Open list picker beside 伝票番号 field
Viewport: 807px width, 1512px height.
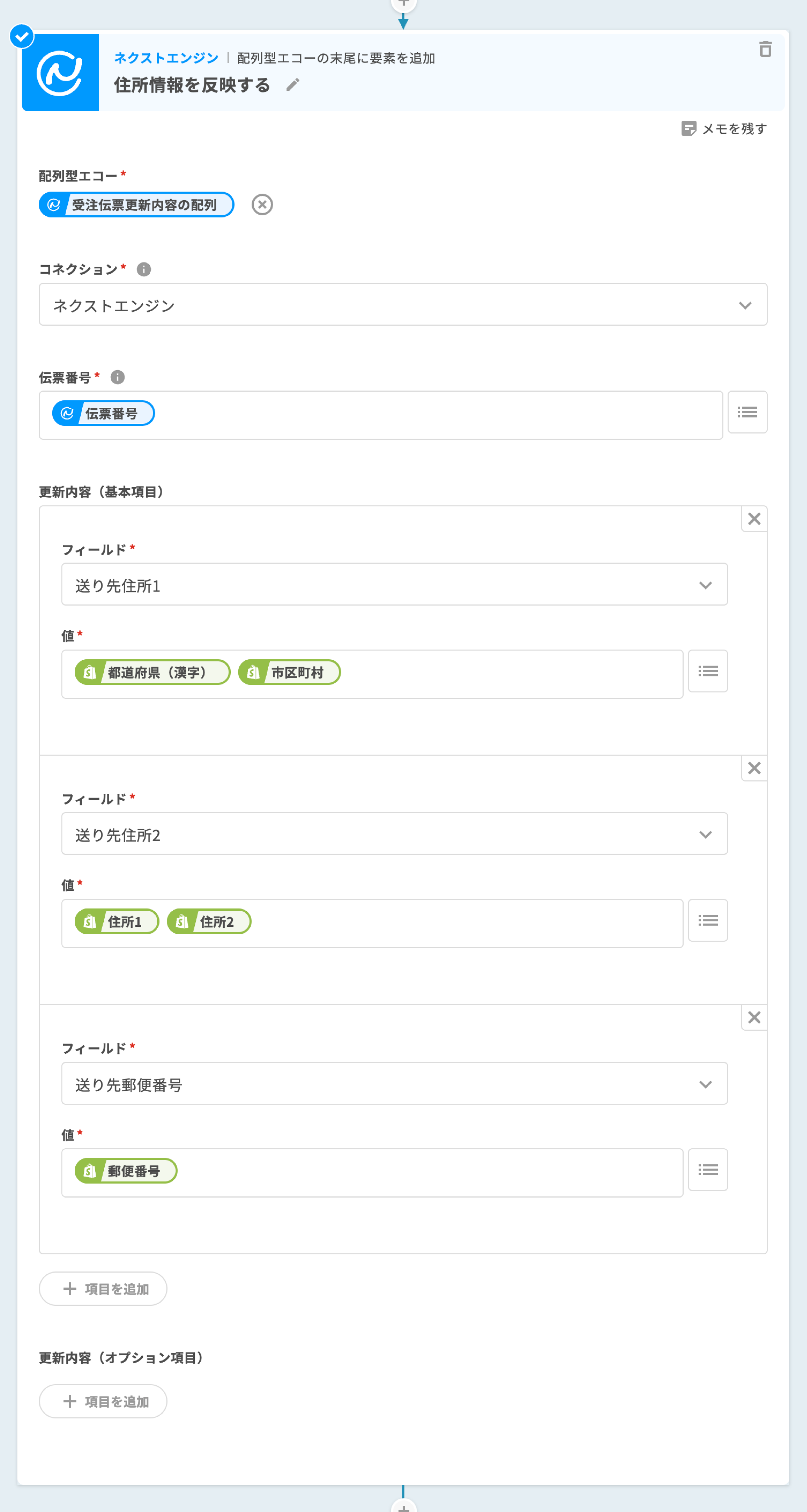tap(746, 413)
